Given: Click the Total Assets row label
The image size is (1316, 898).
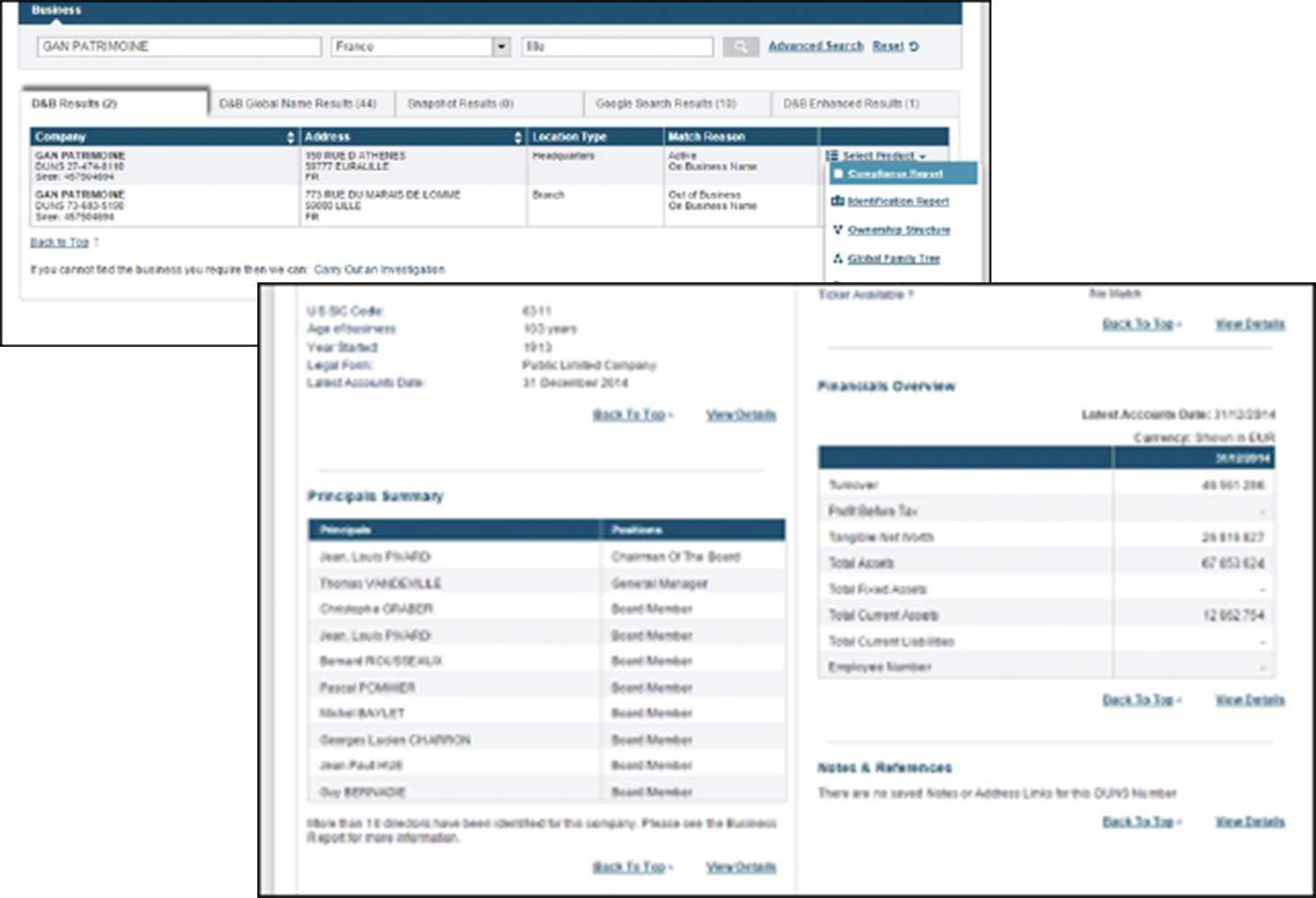Looking at the screenshot, I should [x=861, y=564].
